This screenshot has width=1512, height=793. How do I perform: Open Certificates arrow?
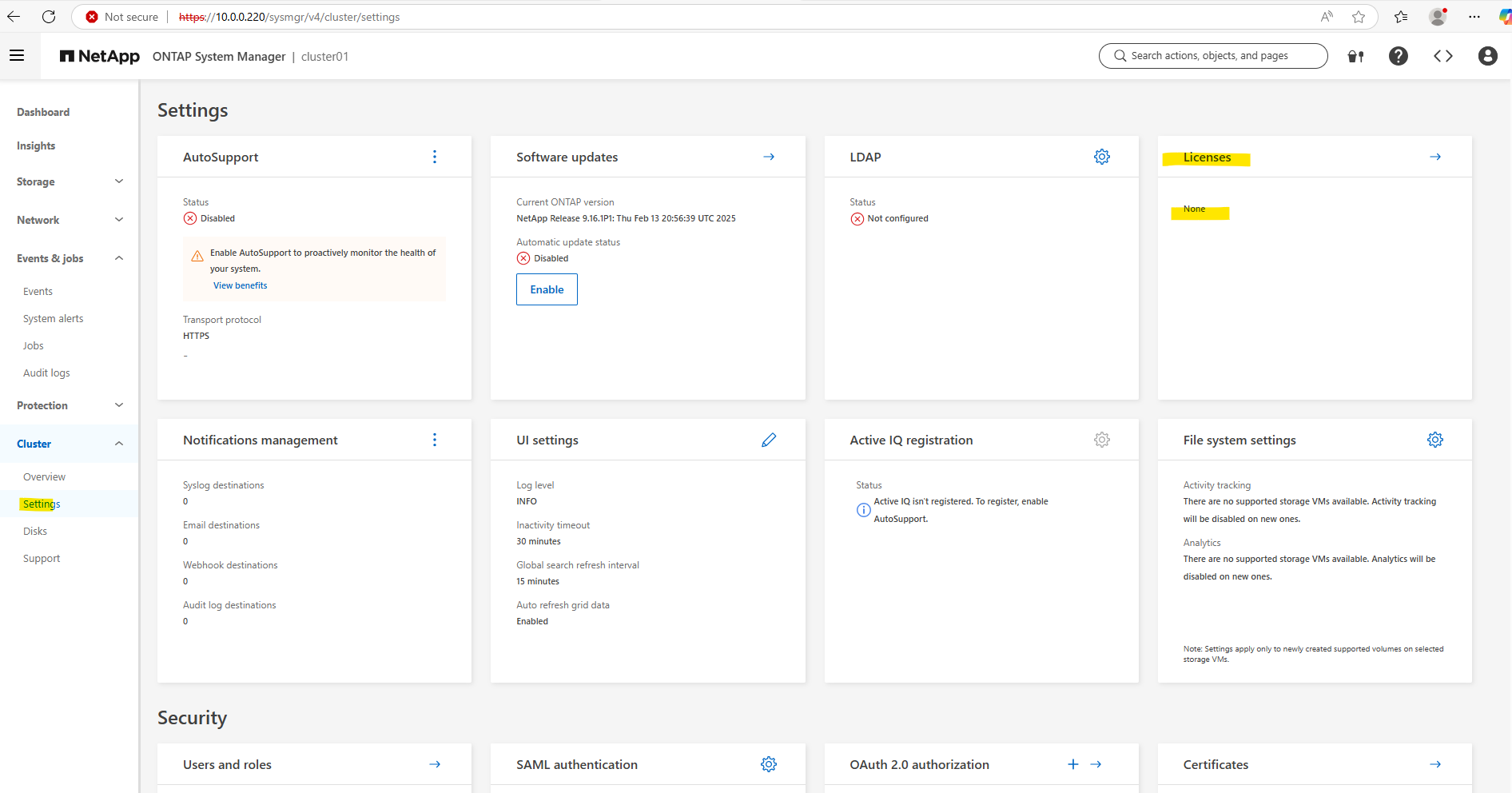(1435, 764)
